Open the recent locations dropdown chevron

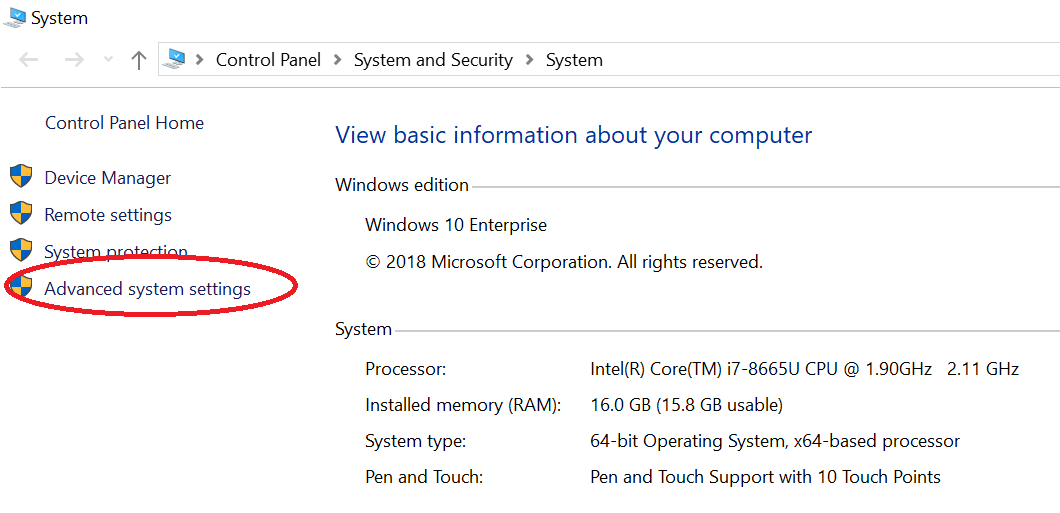pyautogui.click(x=108, y=60)
